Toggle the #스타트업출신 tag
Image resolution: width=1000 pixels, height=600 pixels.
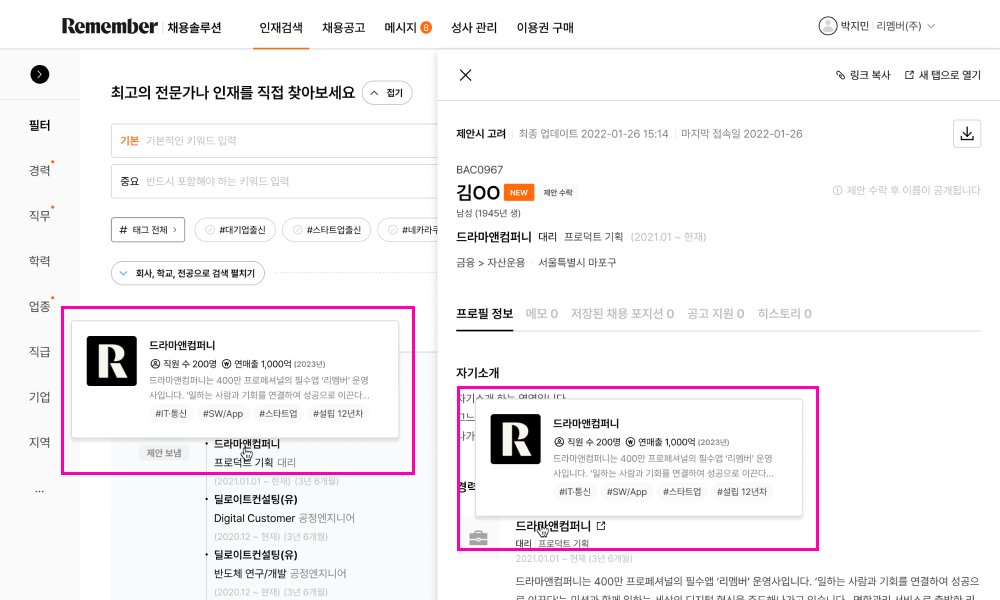click(x=327, y=230)
